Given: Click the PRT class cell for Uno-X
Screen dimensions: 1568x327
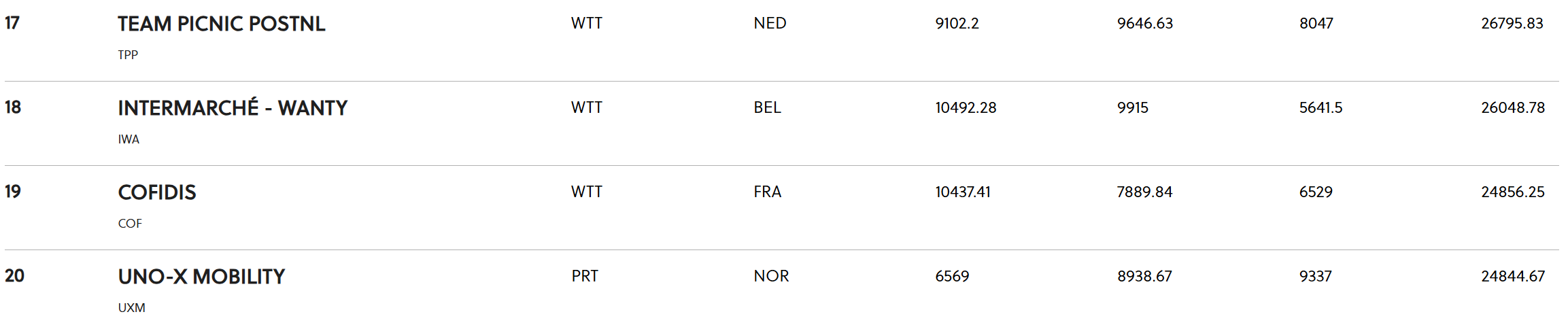Looking at the screenshot, I should [x=585, y=276].
